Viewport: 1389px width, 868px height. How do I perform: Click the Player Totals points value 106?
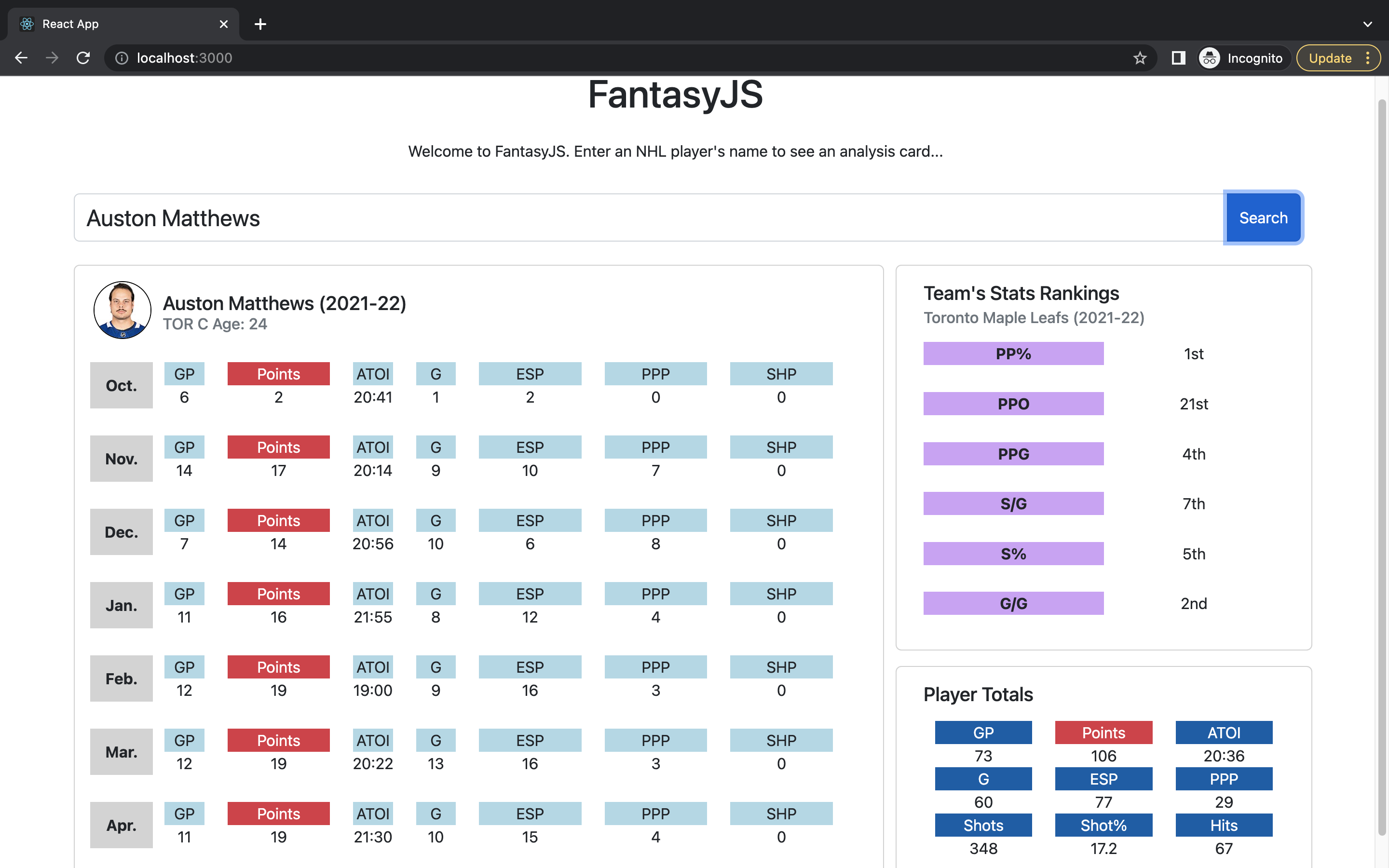pyautogui.click(x=1103, y=756)
